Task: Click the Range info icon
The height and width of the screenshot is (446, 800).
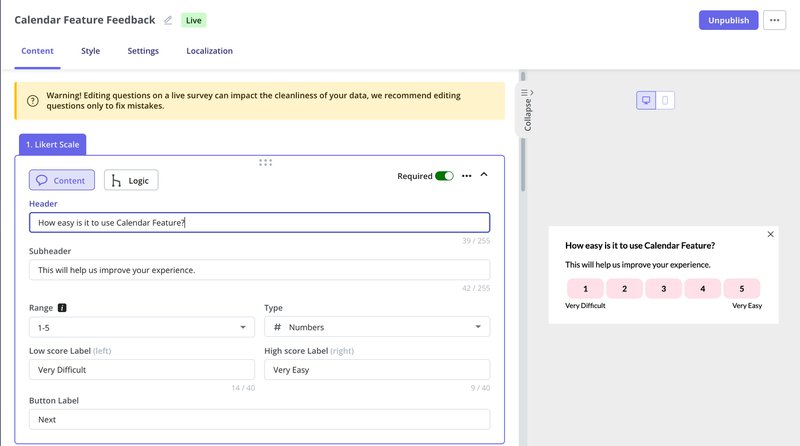Action: pos(62,308)
